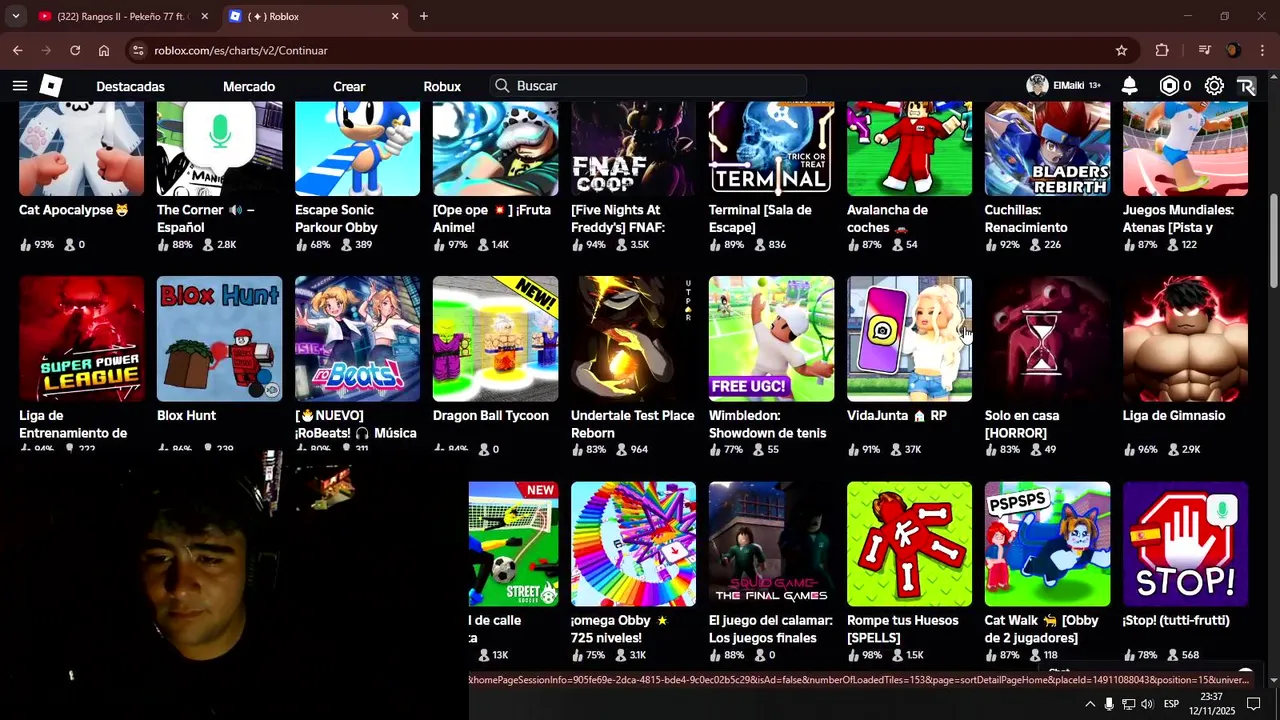This screenshot has height=720, width=1280.
Task: Open the VidaJunta RP title link
Action: click(x=896, y=415)
